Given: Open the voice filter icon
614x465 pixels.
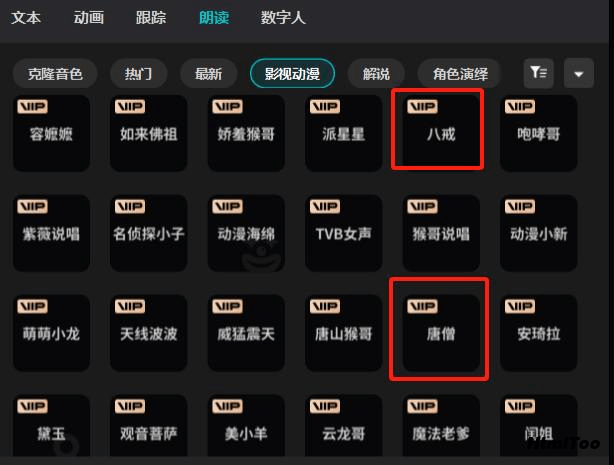Looking at the screenshot, I should (x=538, y=73).
